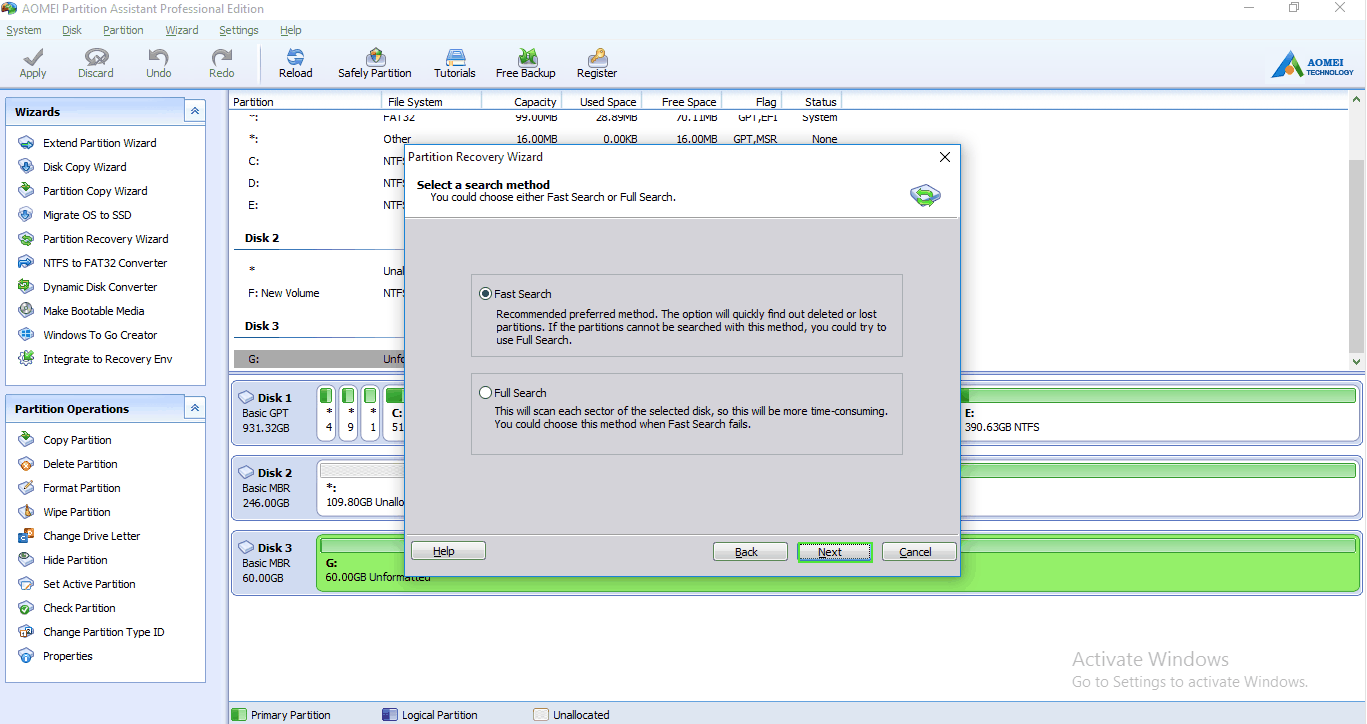Click the Discard toolbar icon
Image resolution: width=1367 pixels, height=724 pixels.
[96, 57]
